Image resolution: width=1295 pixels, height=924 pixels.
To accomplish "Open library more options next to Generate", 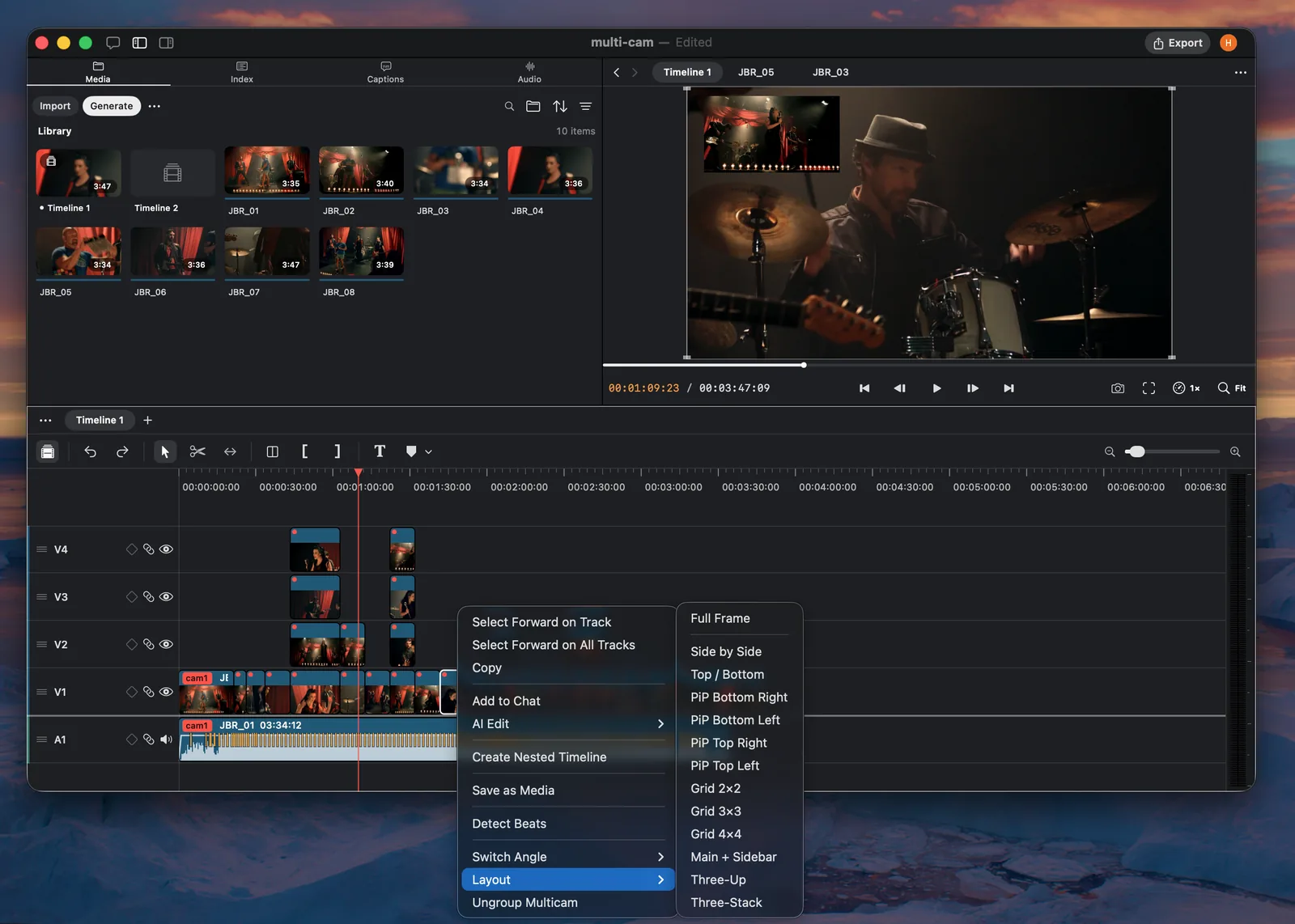I will 155,106.
